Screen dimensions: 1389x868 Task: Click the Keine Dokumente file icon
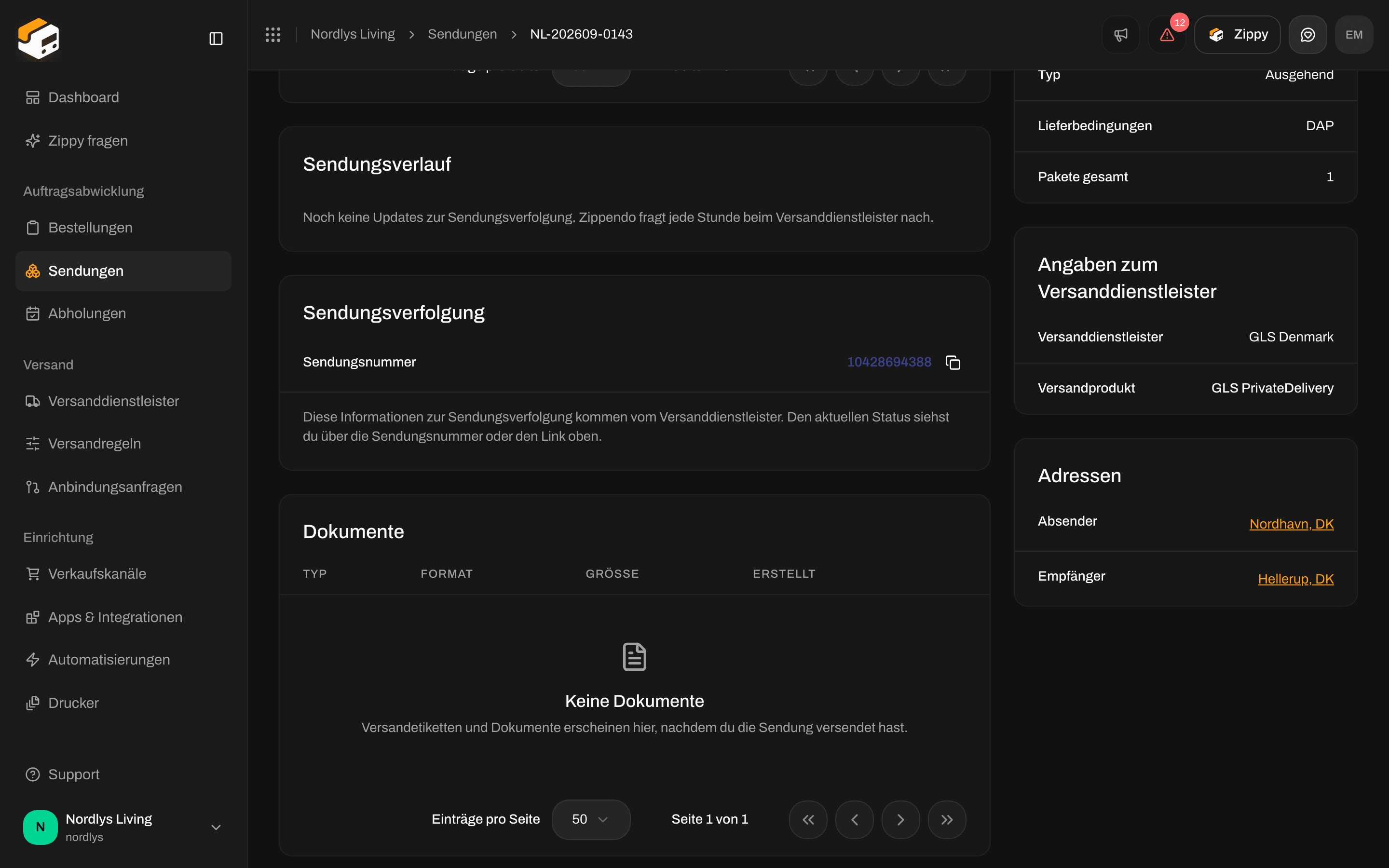[634, 657]
